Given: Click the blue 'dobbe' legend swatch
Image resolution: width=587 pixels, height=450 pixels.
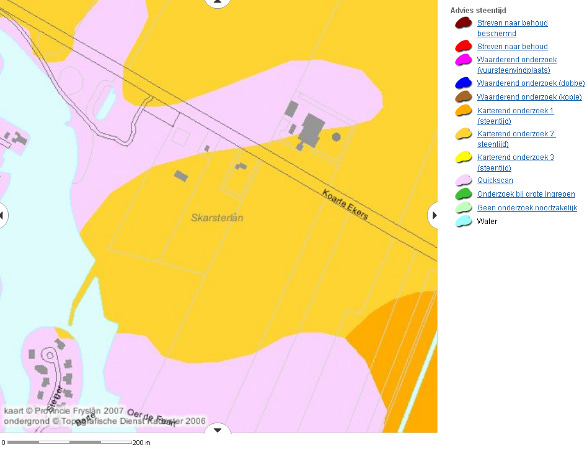Looking at the screenshot, I should click(463, 83).
